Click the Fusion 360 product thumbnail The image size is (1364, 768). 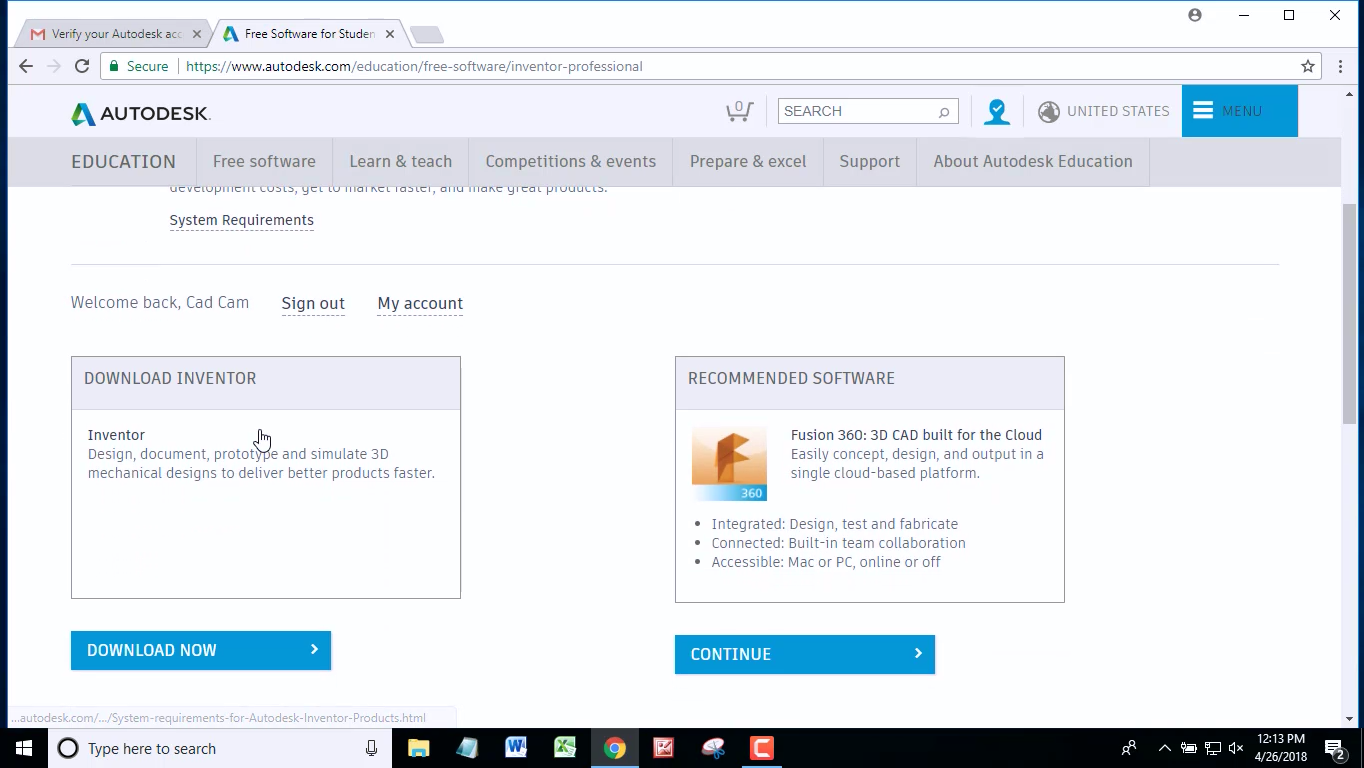729,464
